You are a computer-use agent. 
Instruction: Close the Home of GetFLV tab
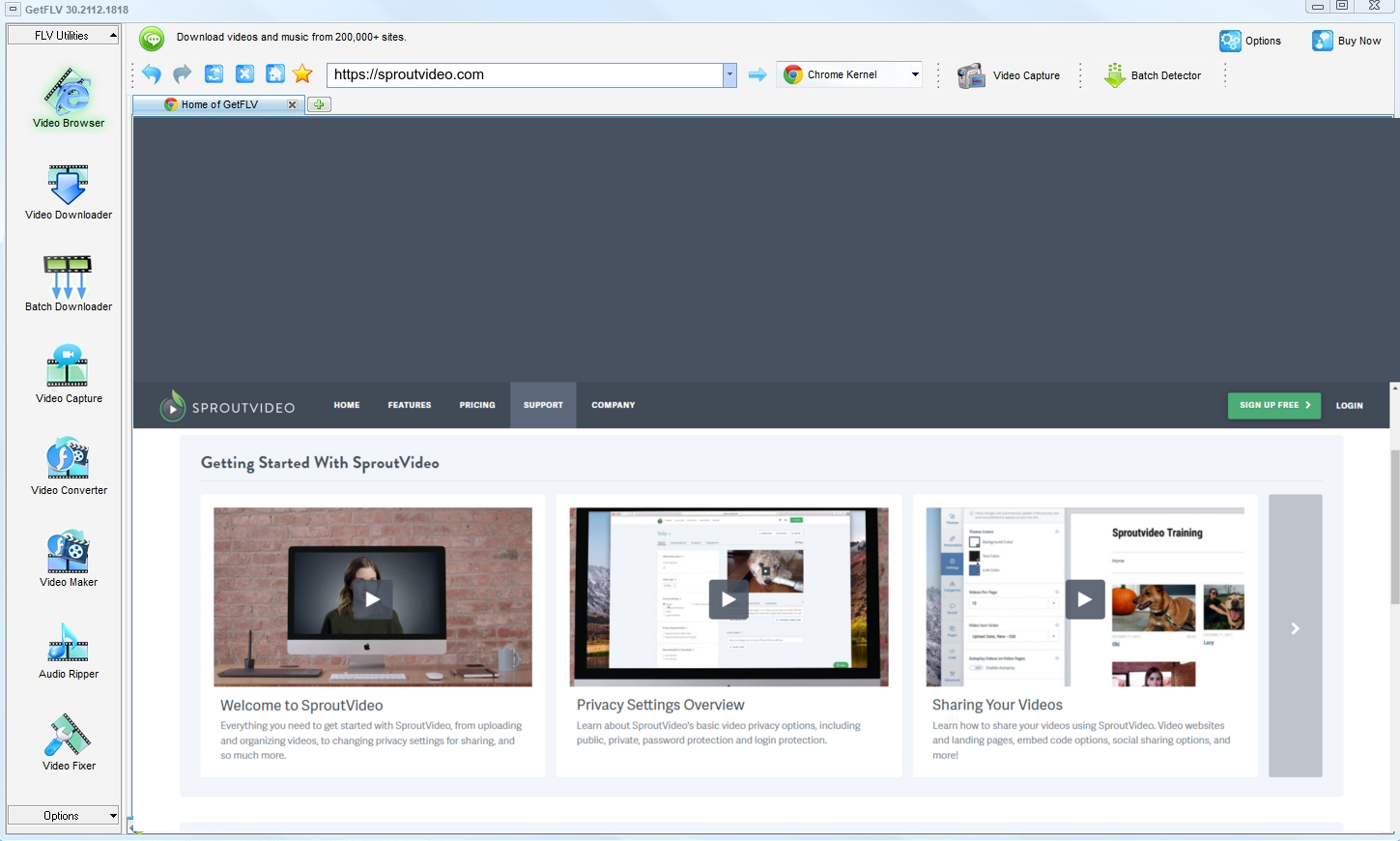(292, 104)
